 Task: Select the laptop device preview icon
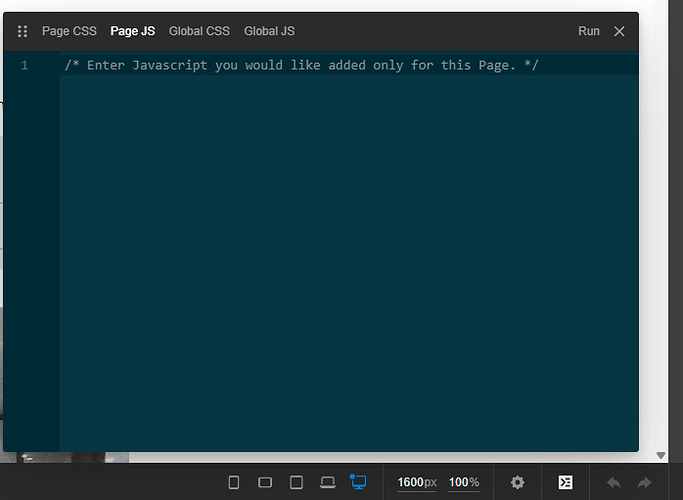point(327,482)
